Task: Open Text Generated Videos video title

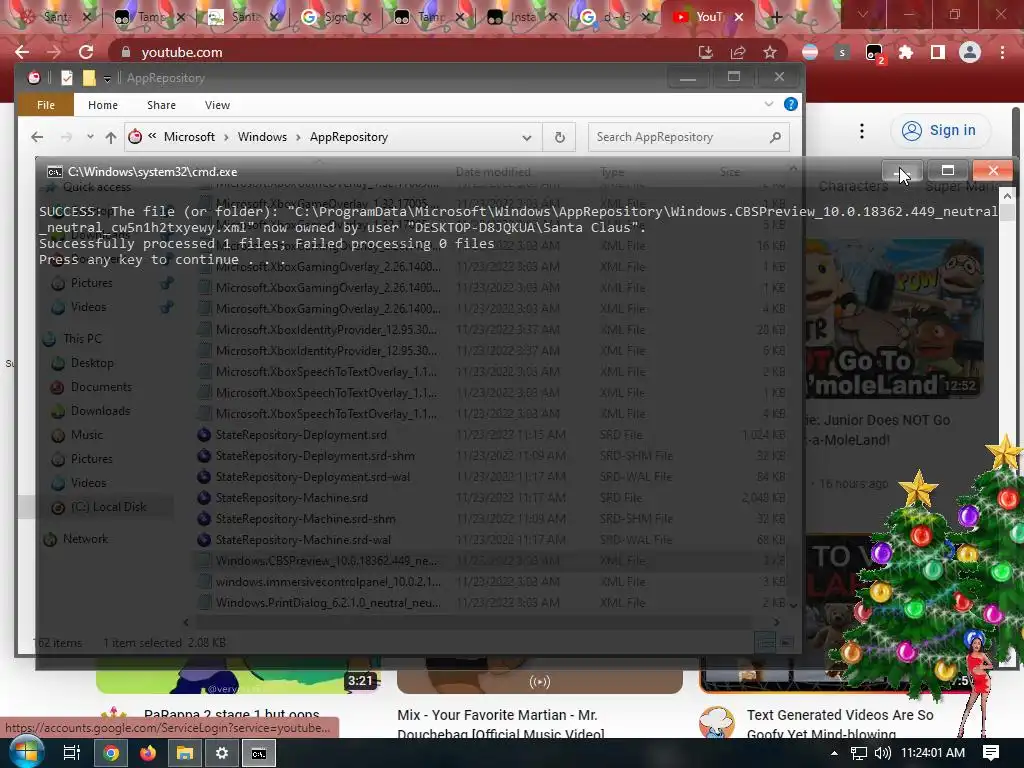Action: [840, 724]
